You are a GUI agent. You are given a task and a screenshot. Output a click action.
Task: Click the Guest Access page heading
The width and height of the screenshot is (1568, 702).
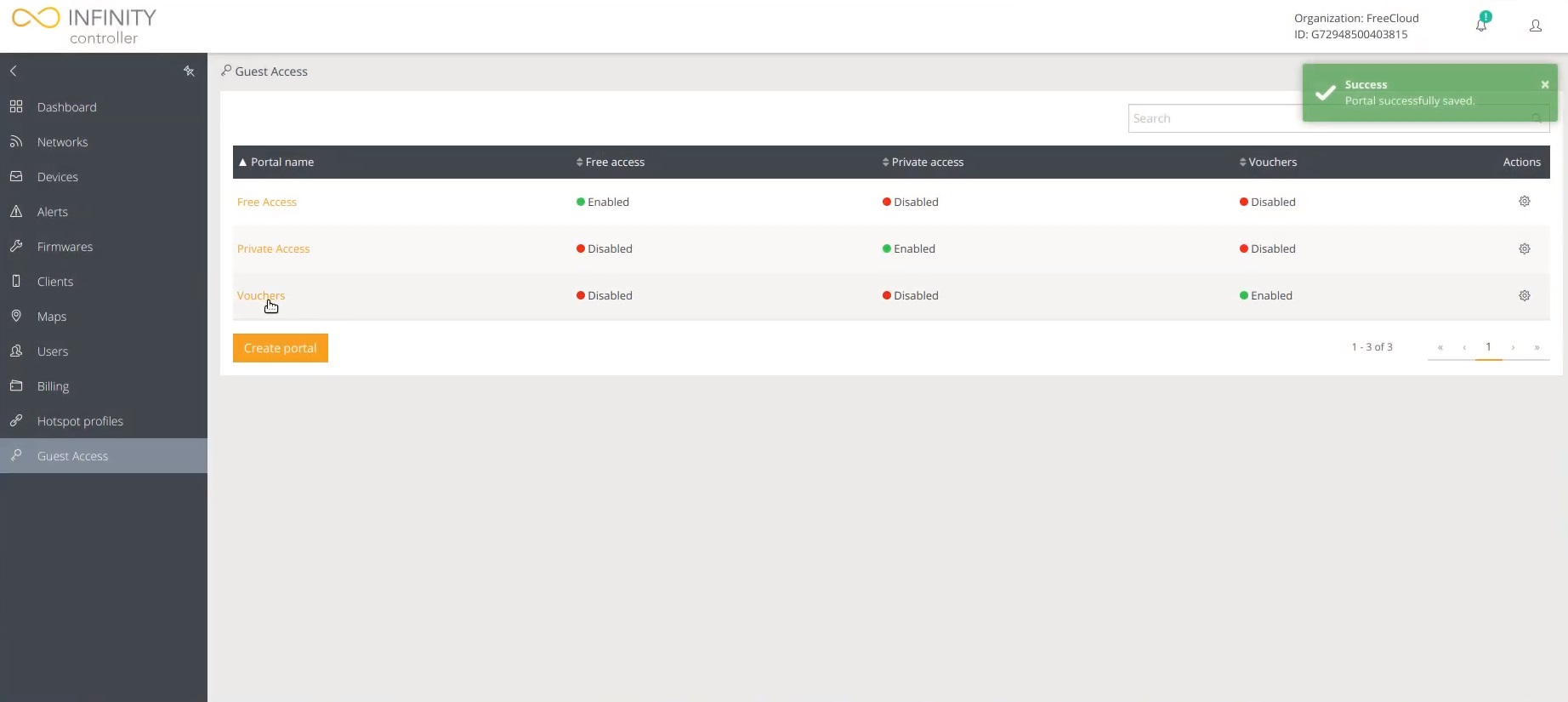271,71
